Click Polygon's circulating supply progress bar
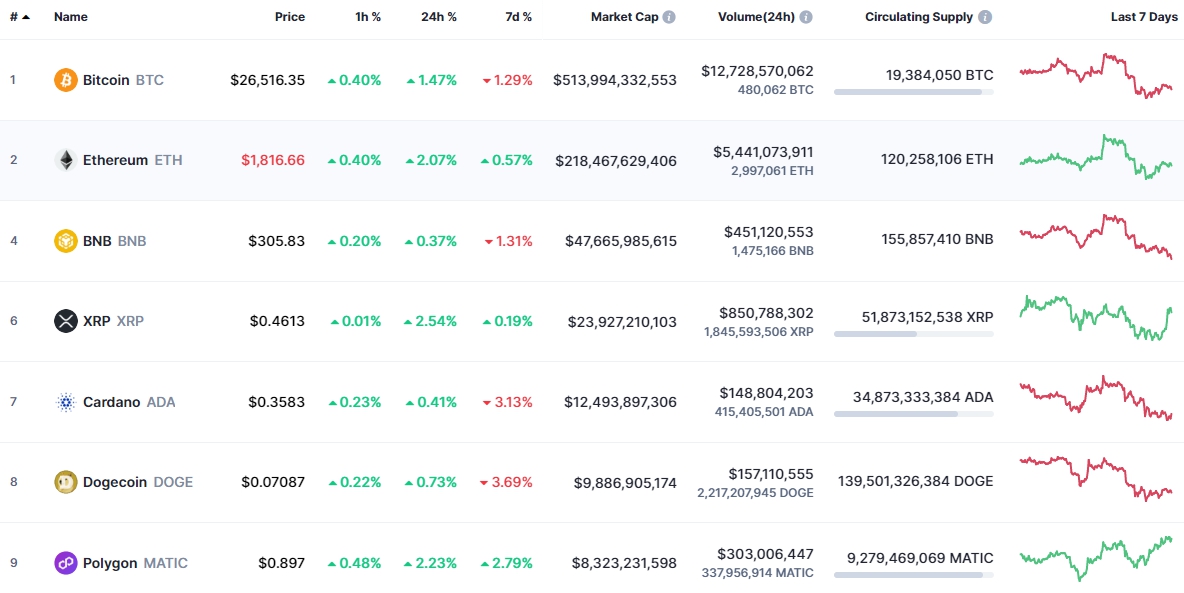This screenshot has width=1184, height=593. (914, 575)
